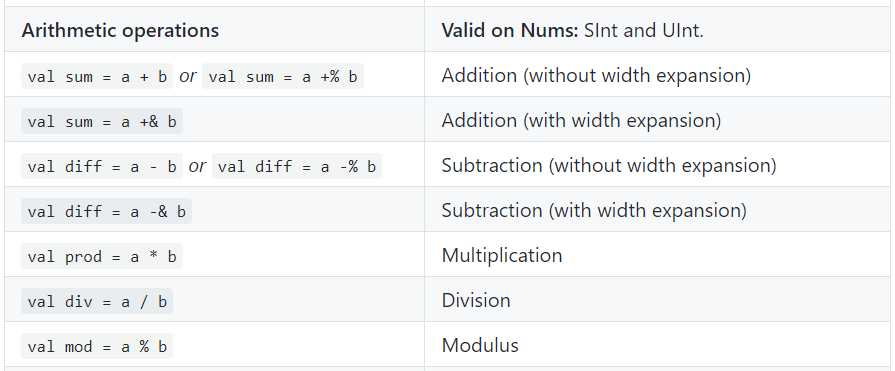Select the 'val div = a / b' code
The width and height of the screenshot is (895, 371).
coord(97,301)
